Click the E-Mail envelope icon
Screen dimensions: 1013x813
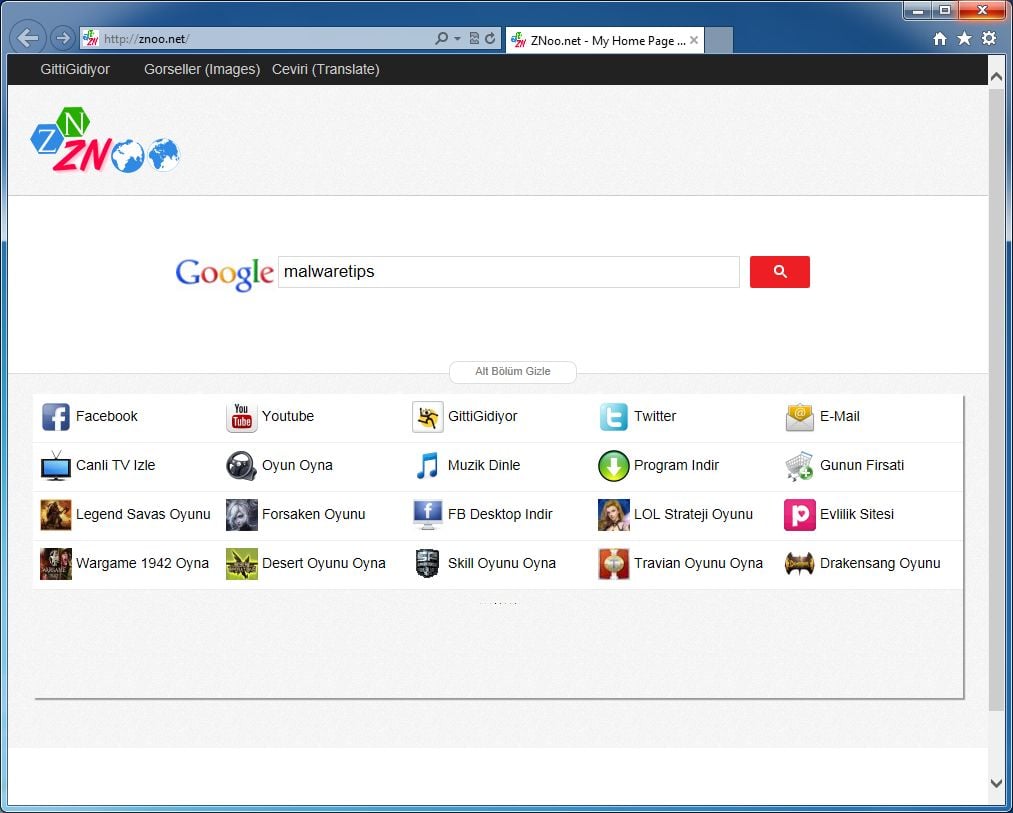click(x=800, y=417)
